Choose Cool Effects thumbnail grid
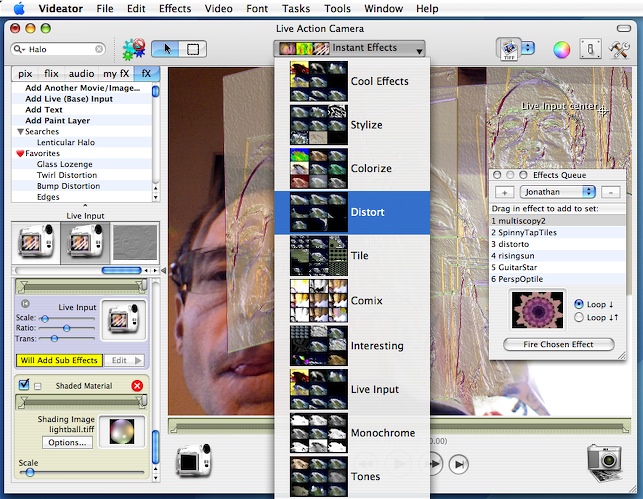The image size is (643, 499). point(319,81)
